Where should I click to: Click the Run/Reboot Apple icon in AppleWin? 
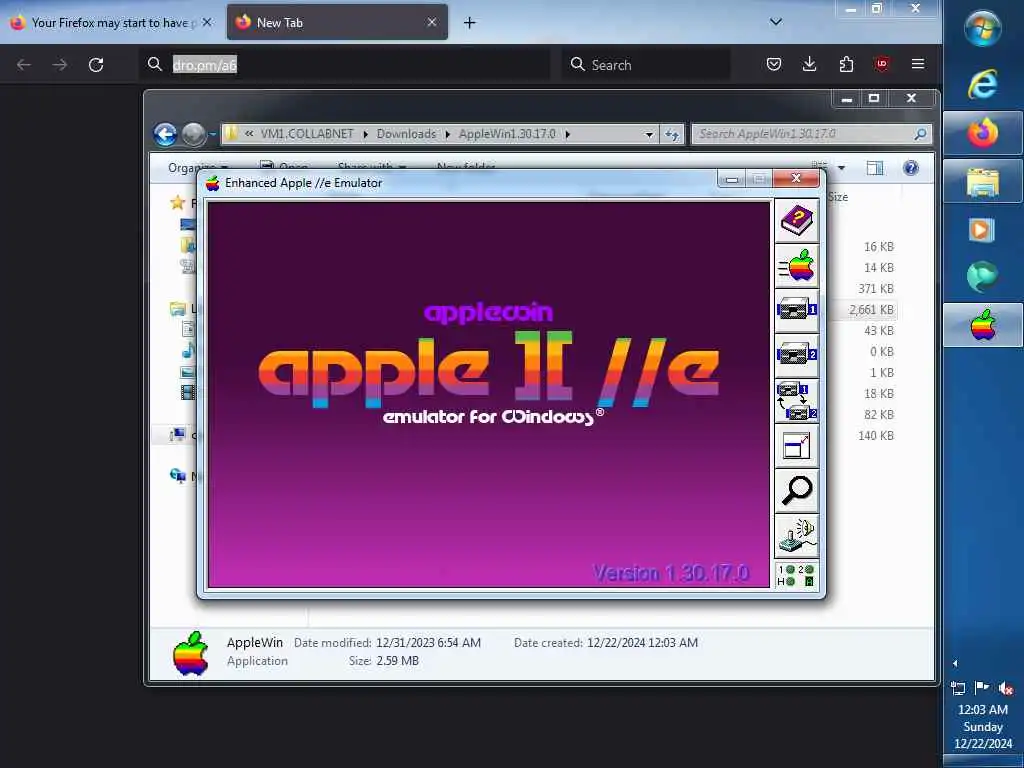pyautogui.click(x=797, y=266)
